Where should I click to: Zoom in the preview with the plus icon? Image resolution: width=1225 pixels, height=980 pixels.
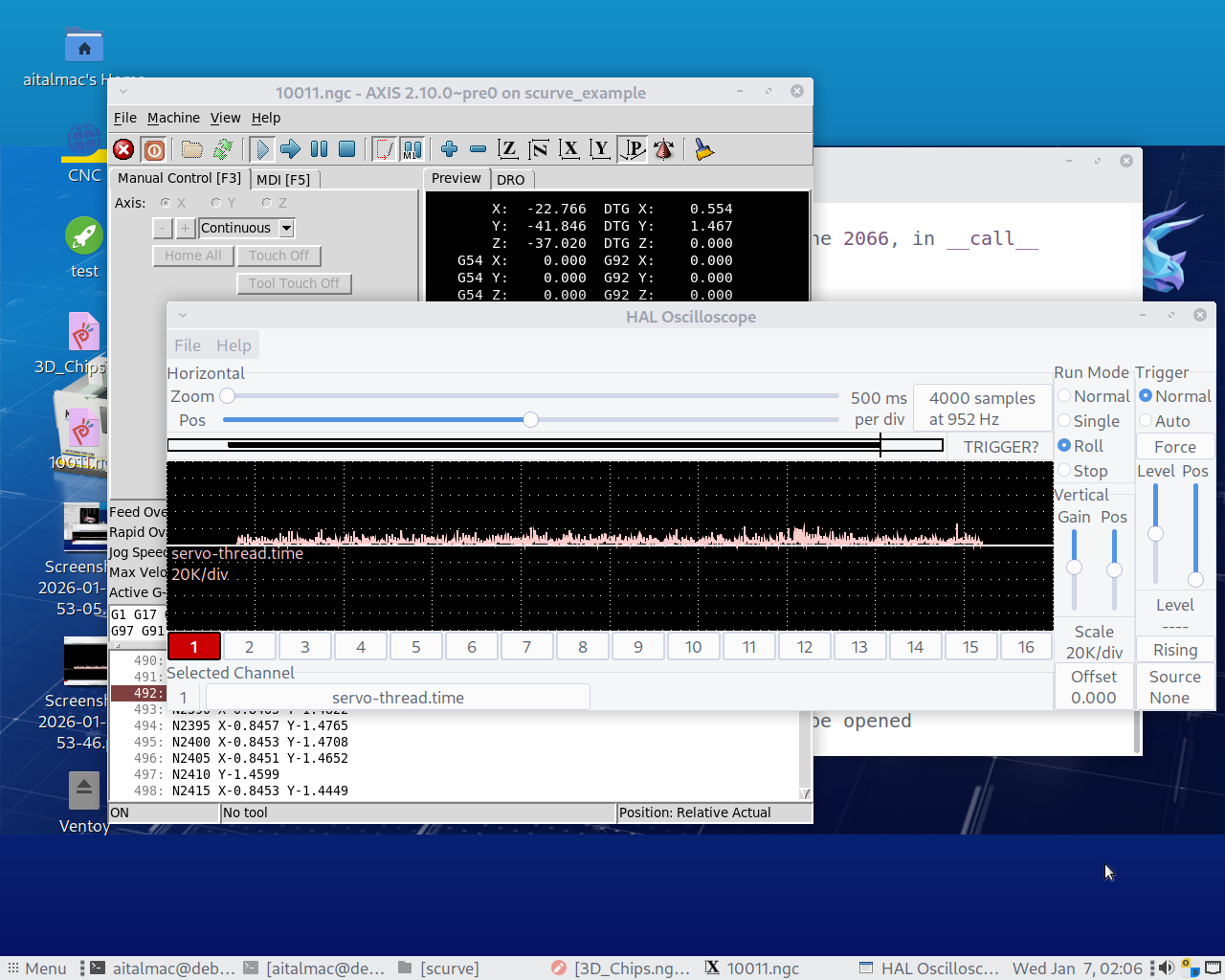click(449, 149)
